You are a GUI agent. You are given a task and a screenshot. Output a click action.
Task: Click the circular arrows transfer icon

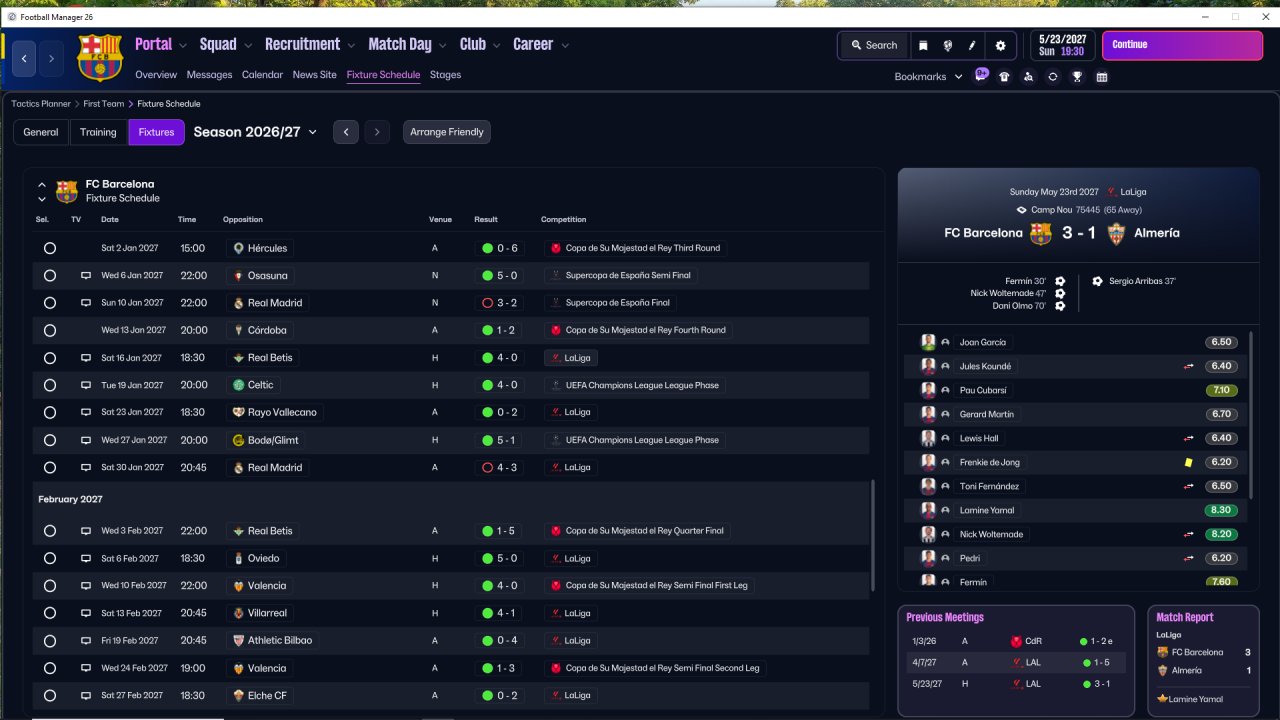pos(1053,77)
